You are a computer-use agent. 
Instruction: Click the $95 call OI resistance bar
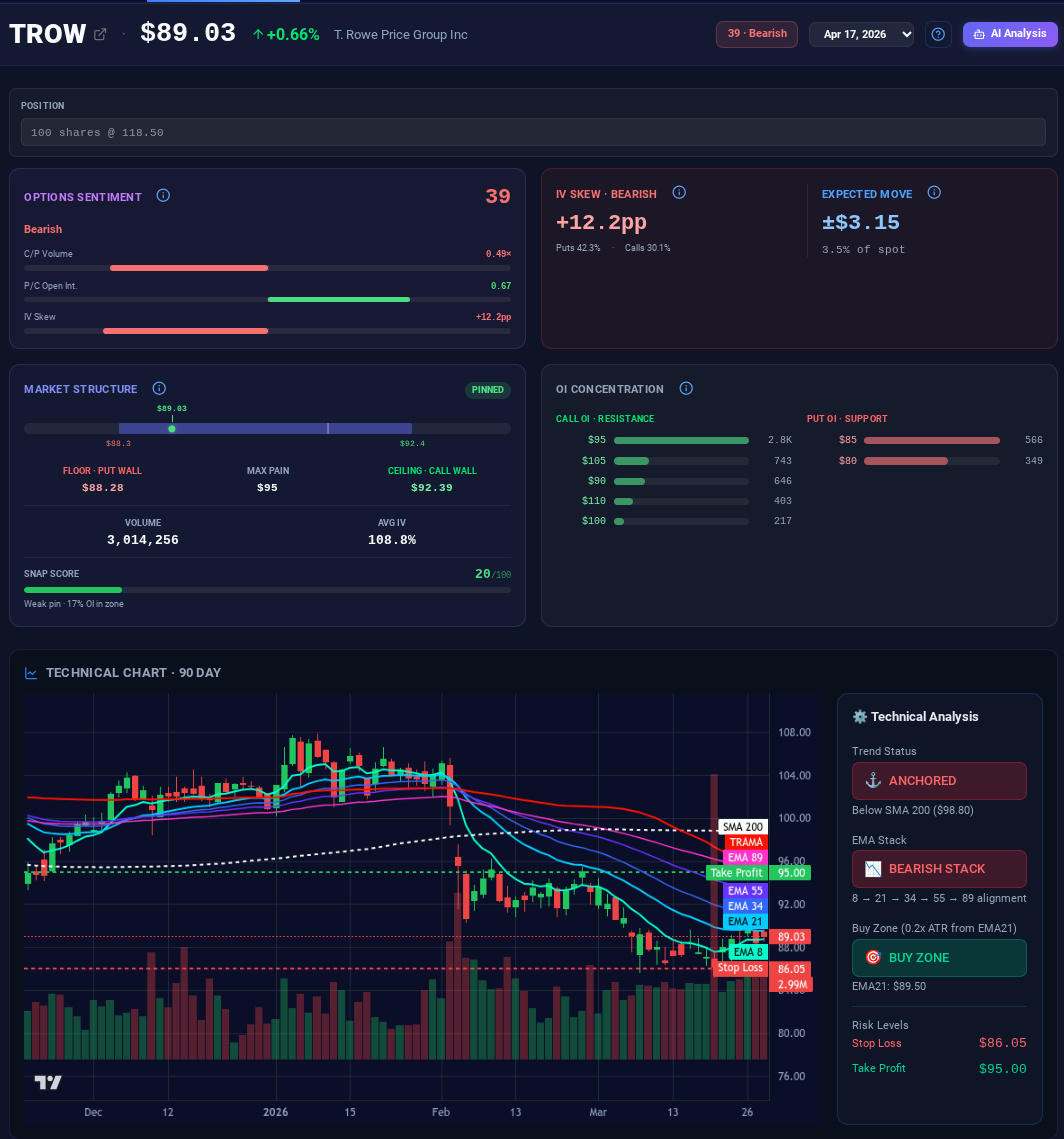point(681,440)
